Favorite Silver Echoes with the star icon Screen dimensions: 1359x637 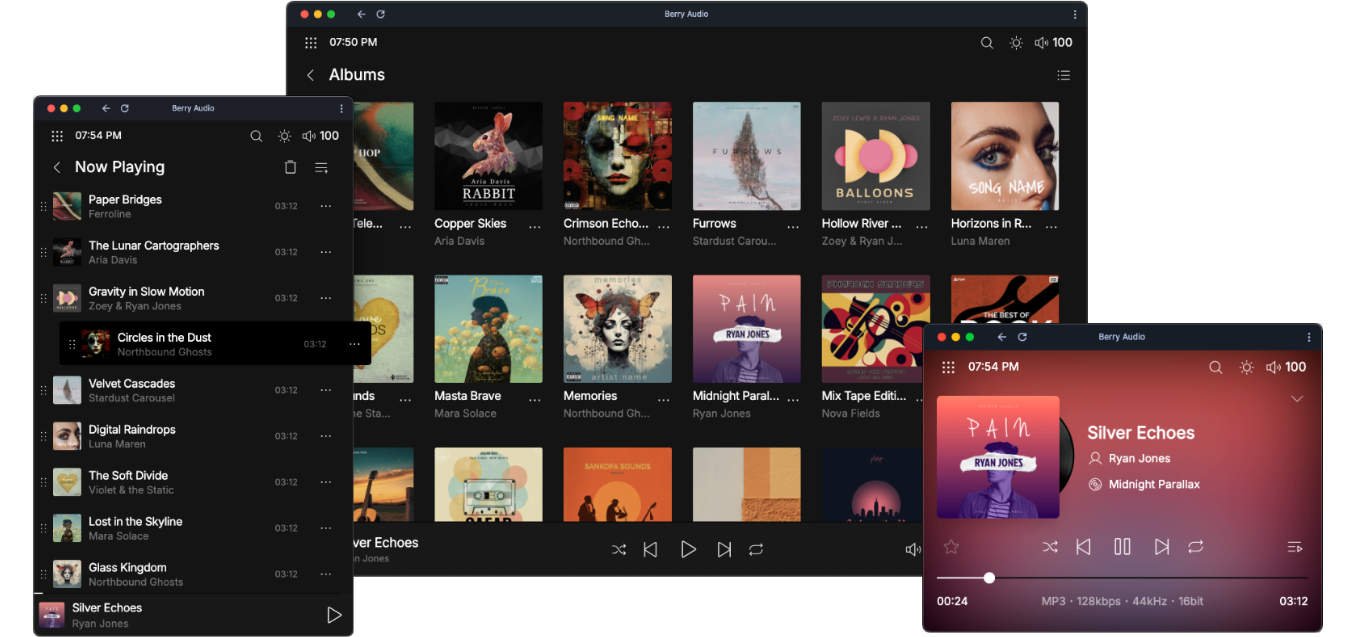[950, 547]
